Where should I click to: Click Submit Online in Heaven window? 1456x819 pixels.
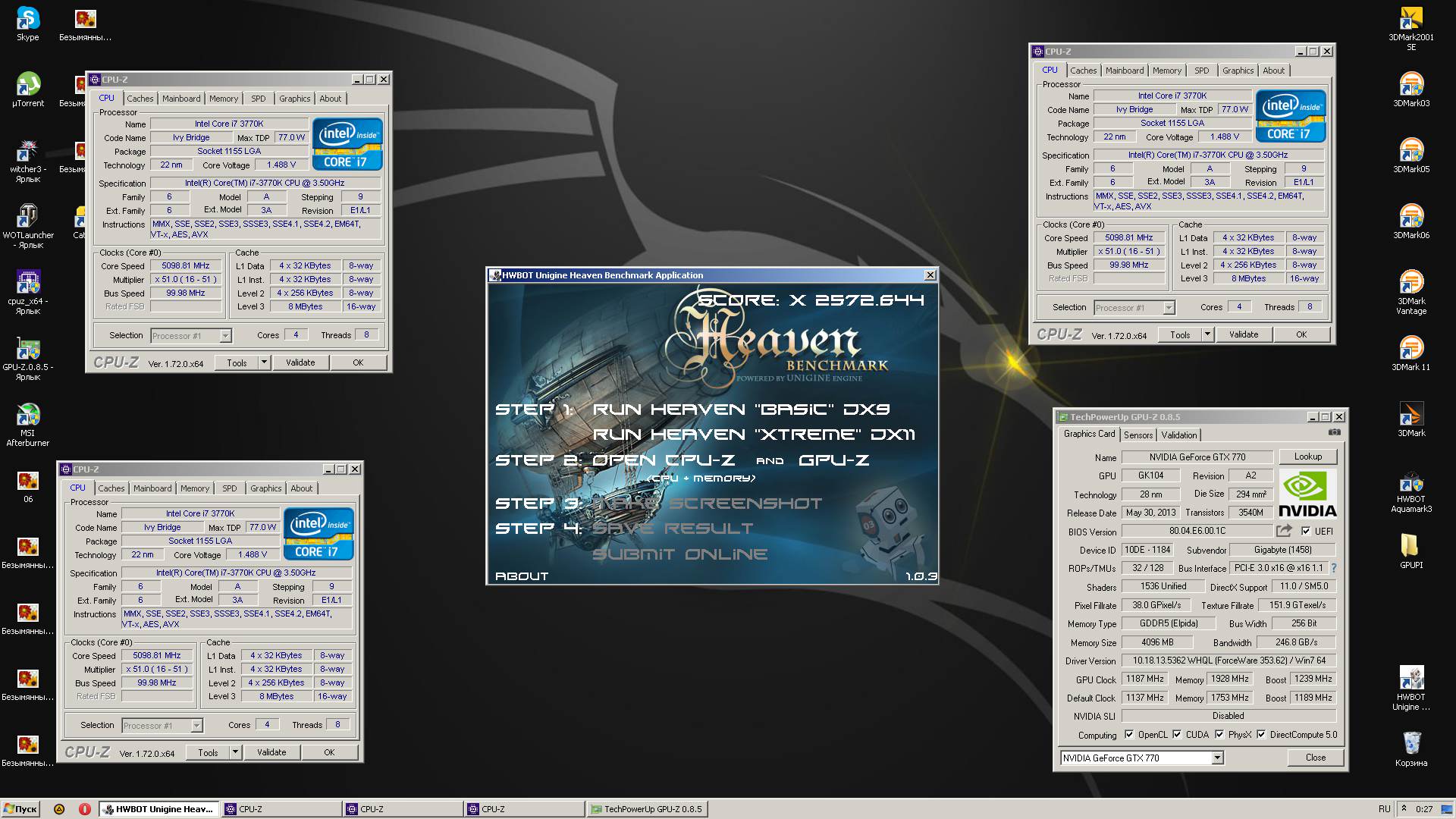coord(680,554)
